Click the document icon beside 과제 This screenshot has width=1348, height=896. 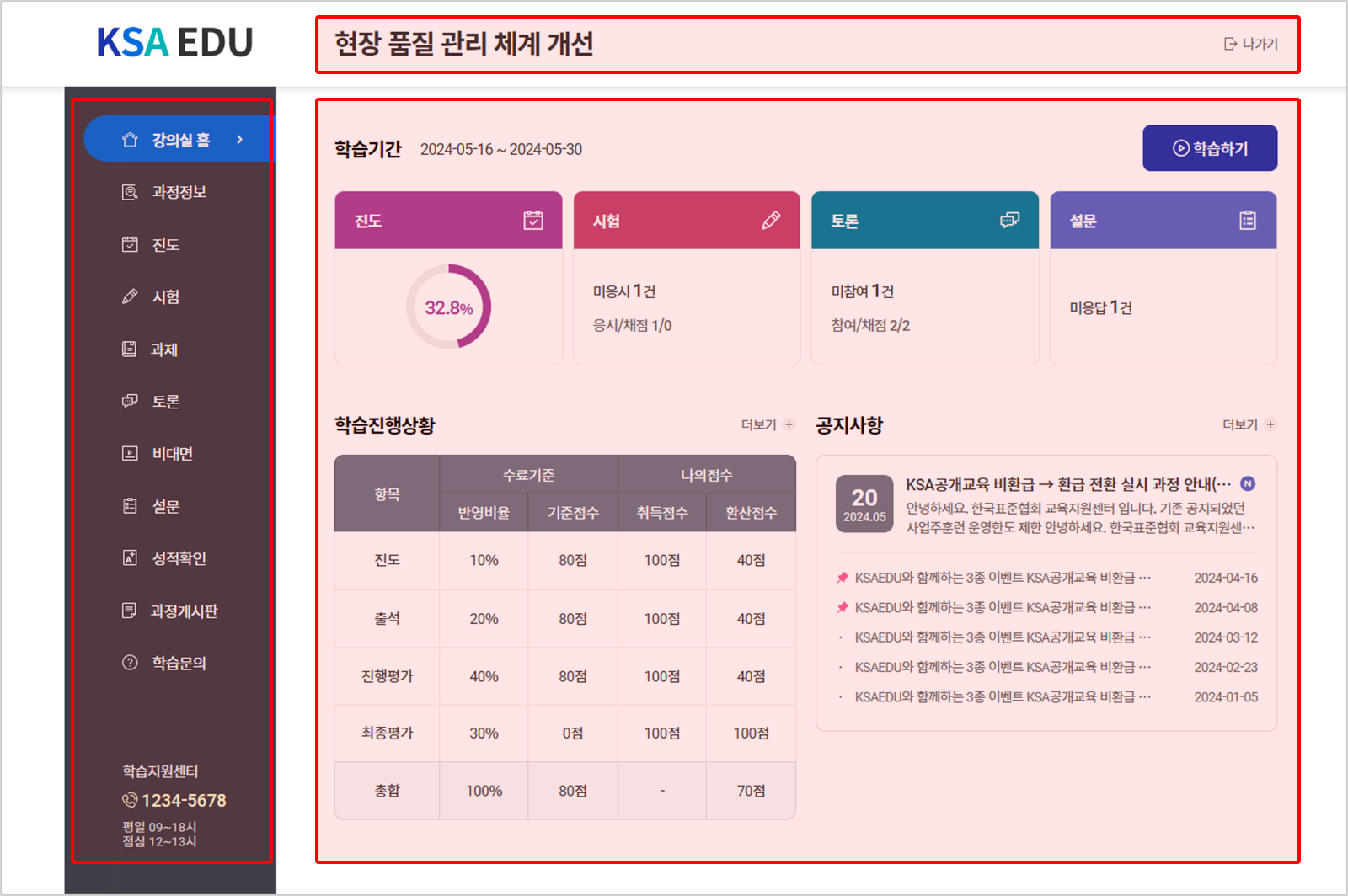click(129, 349)
